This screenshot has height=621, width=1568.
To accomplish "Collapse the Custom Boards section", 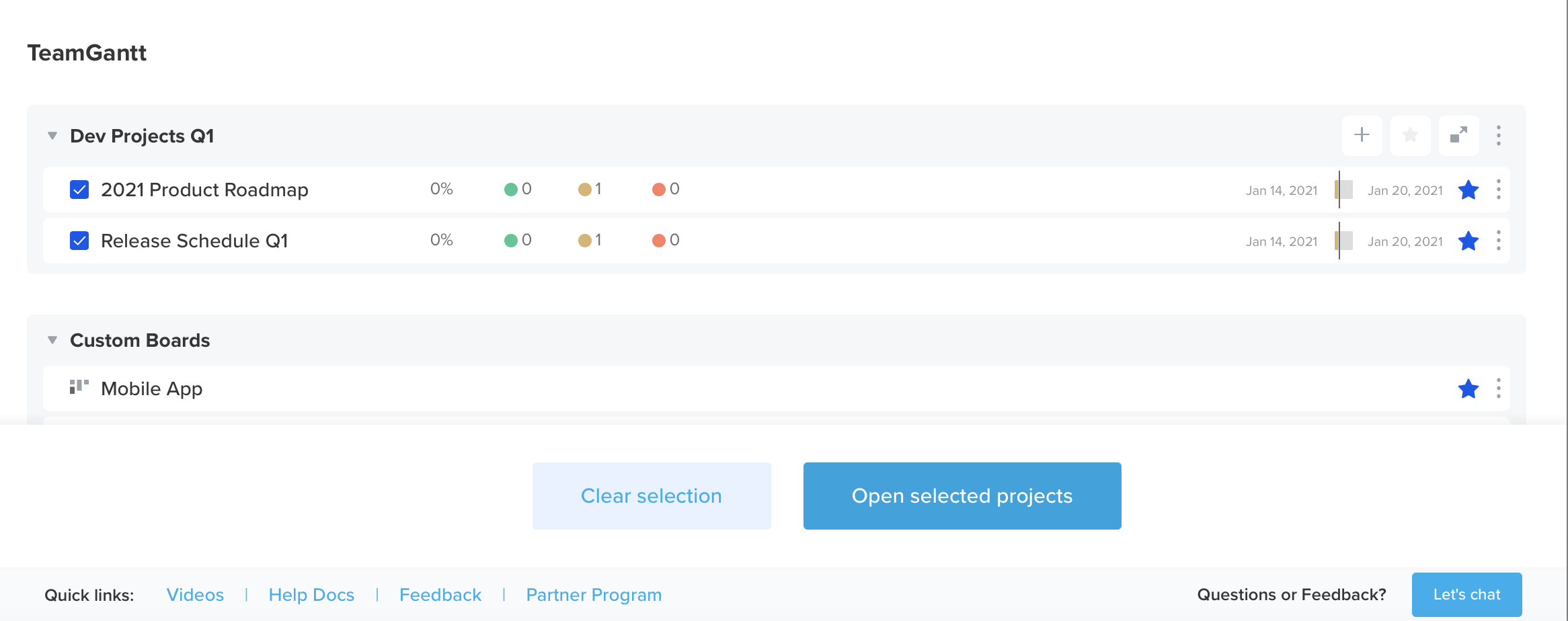I will [52, 340].
